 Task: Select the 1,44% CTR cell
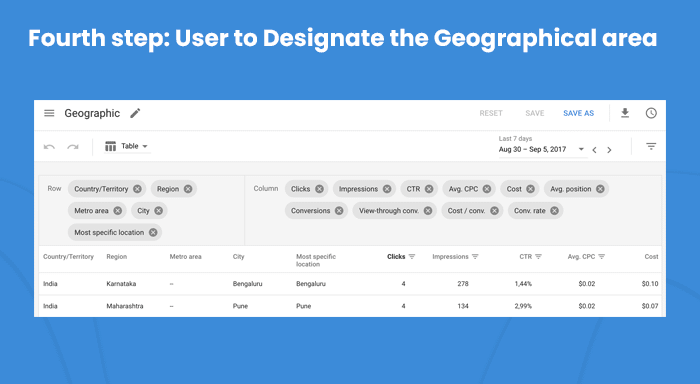(x=523, y=284)
